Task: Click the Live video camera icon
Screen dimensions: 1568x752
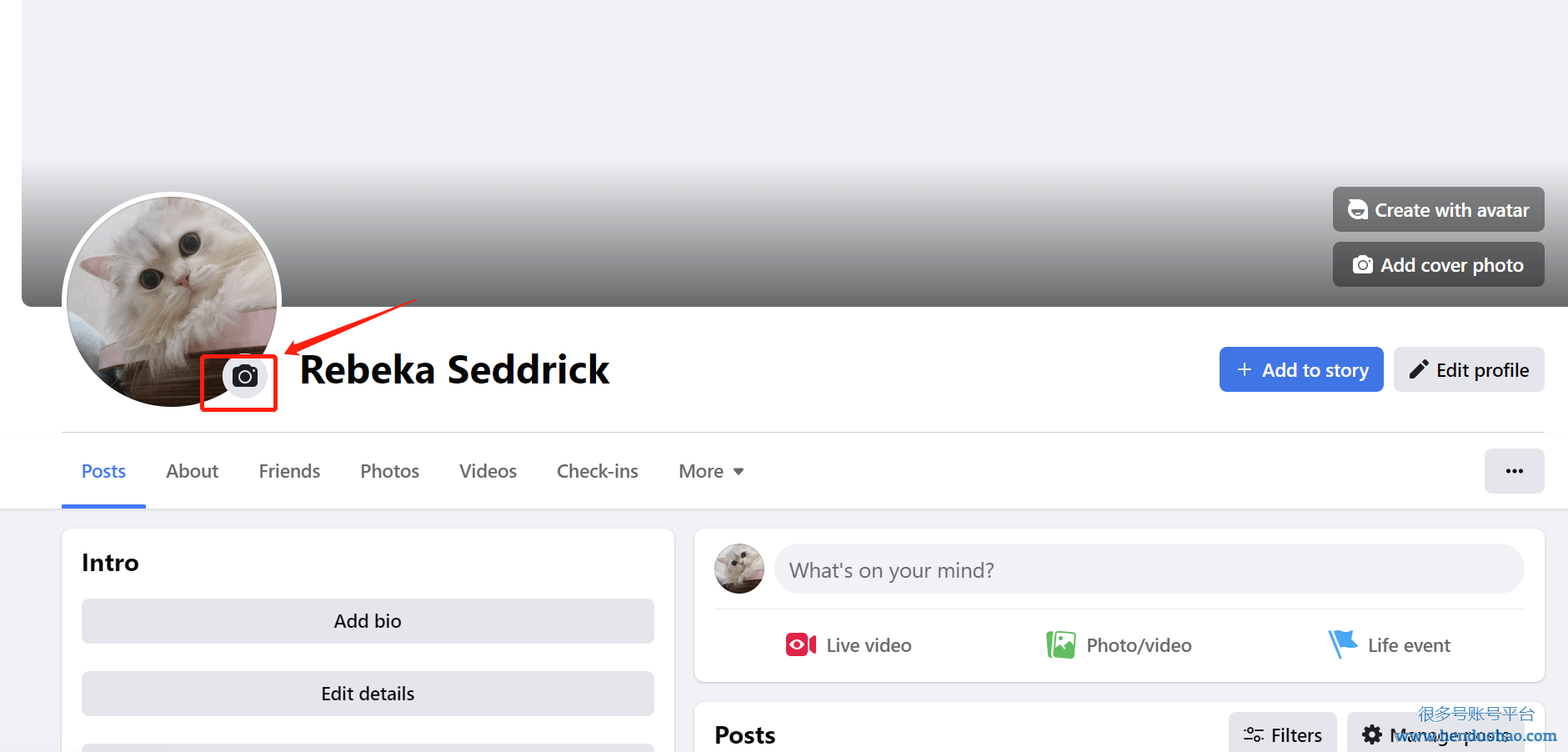Action: coord(801,644)
